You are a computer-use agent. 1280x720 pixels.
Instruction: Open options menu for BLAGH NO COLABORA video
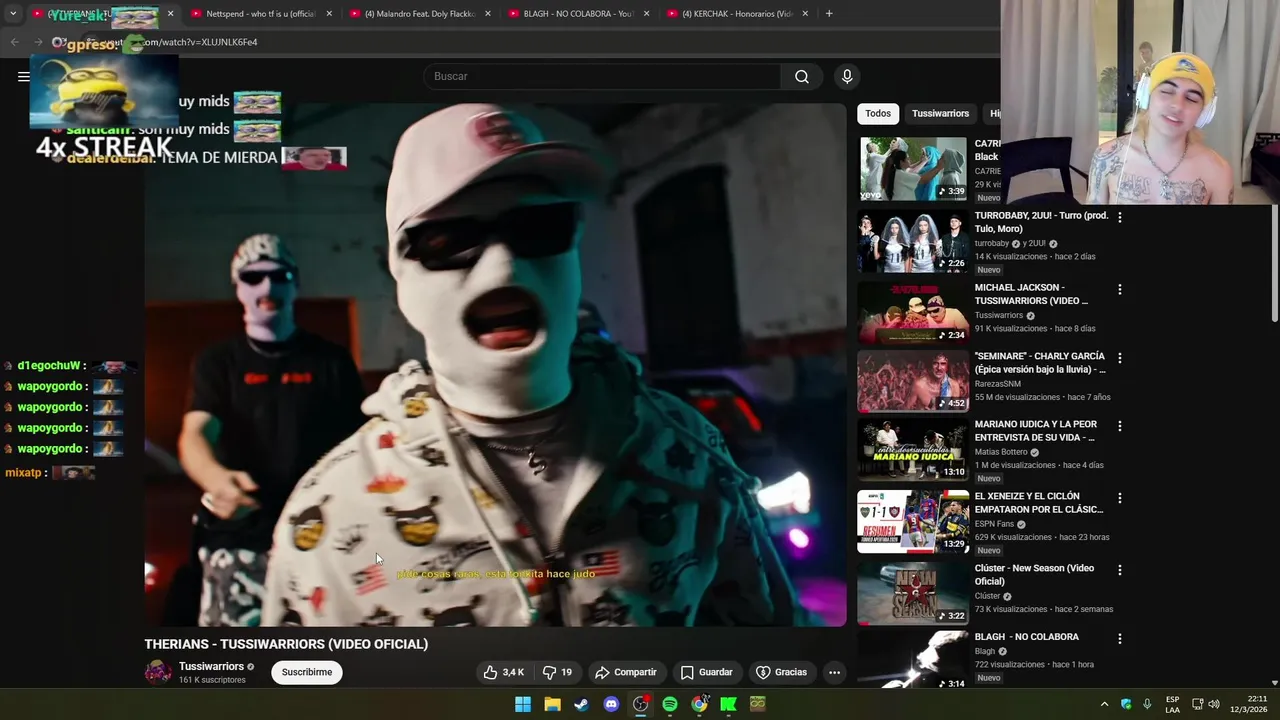click(x=1119, y=638)
